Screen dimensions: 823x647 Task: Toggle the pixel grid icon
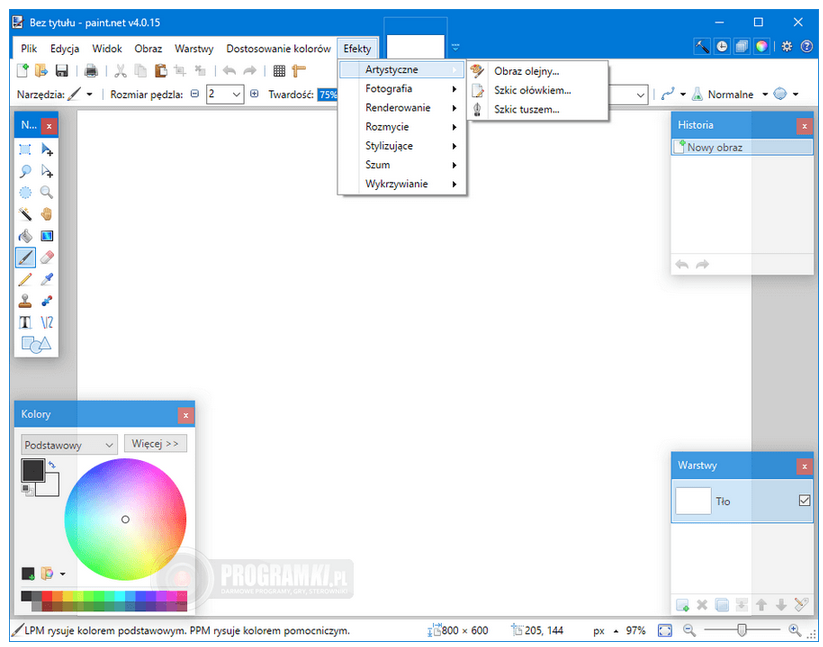(x=279, y=70)
